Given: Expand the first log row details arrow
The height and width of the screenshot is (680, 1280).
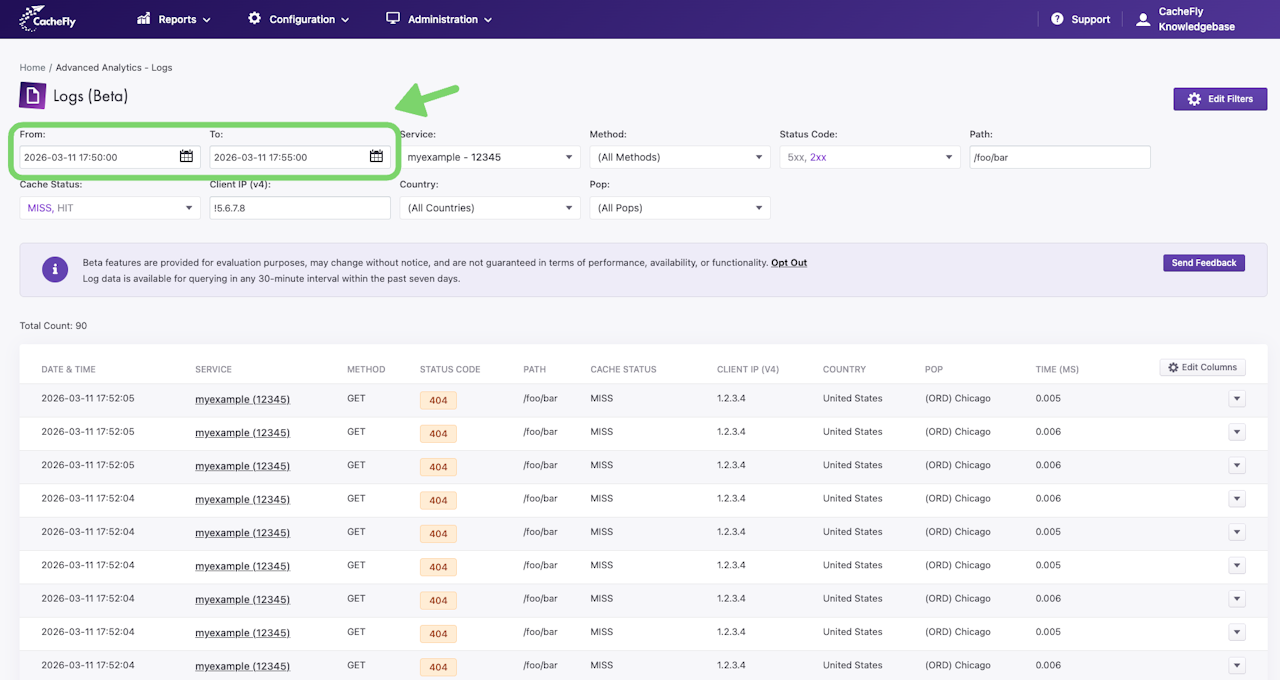Looking at the screenshot, I should tap(1237, 399).
